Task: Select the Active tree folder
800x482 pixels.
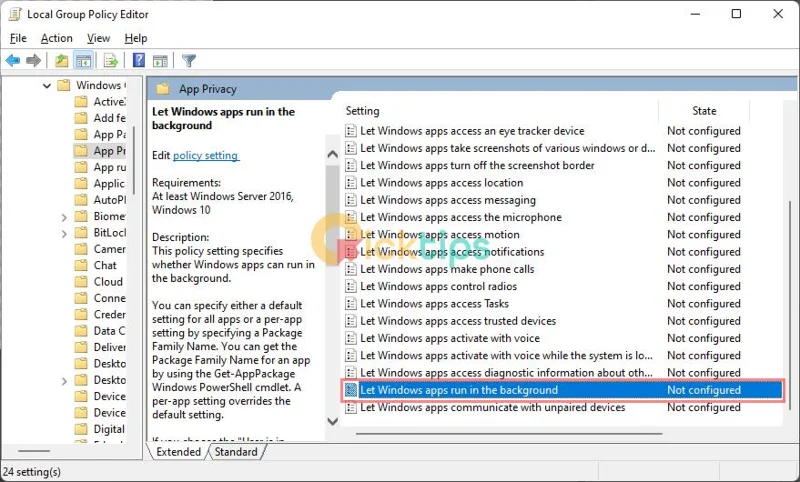Action: (x=100, y=102)
